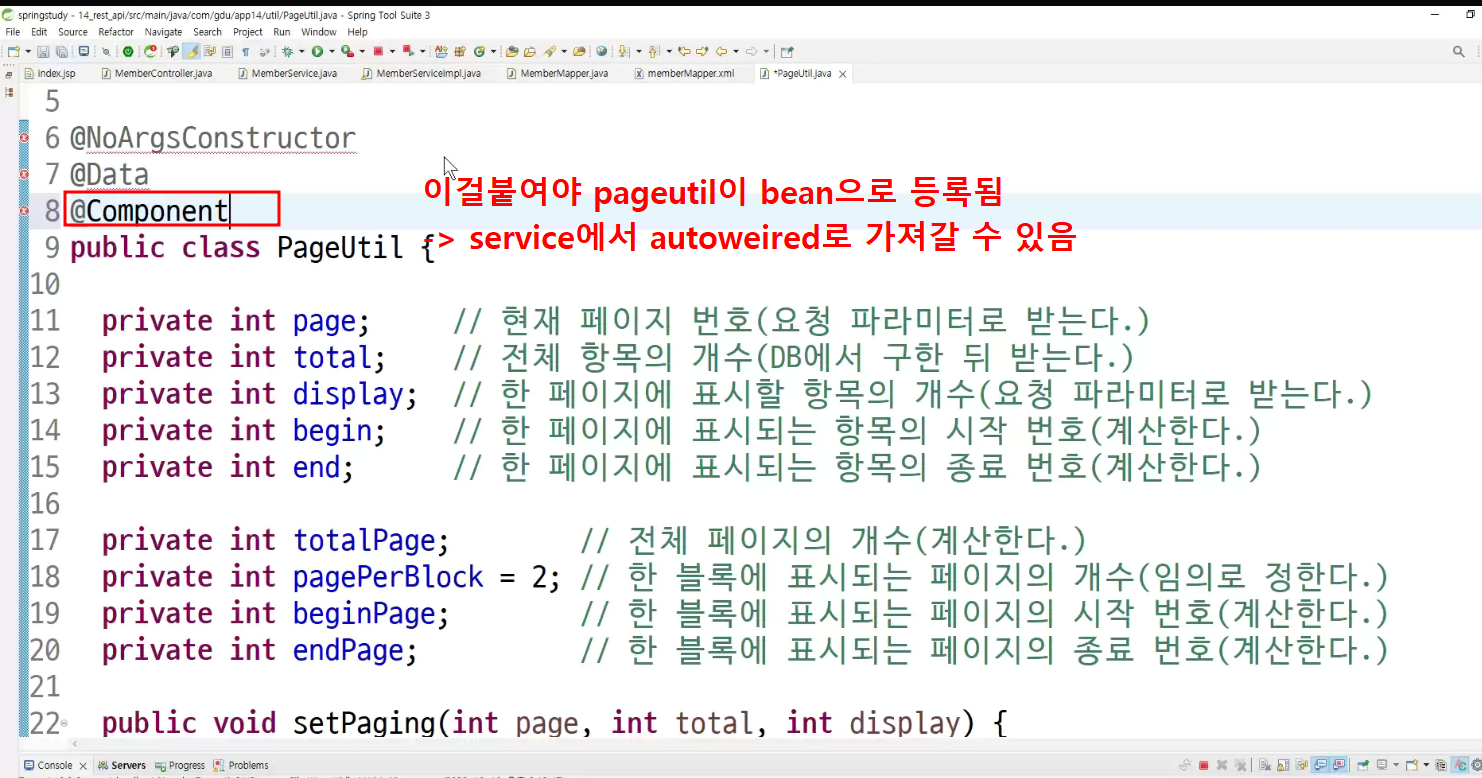Open the Next Annotation dropdown arrow

pyautogui.click(x=638, y=51)
